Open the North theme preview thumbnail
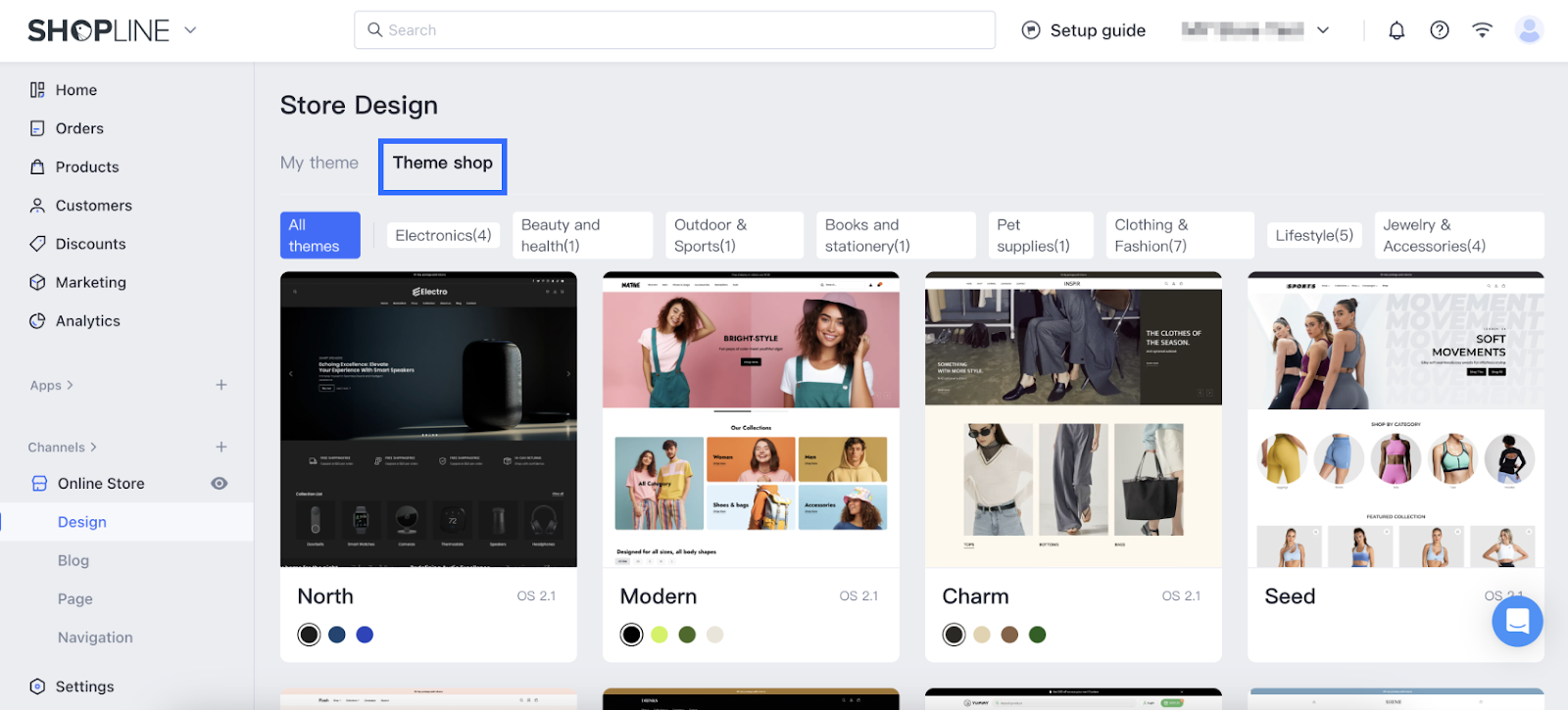Image resolution: width=1568 pixels, height=710 pixels. (x=428, y=420)
